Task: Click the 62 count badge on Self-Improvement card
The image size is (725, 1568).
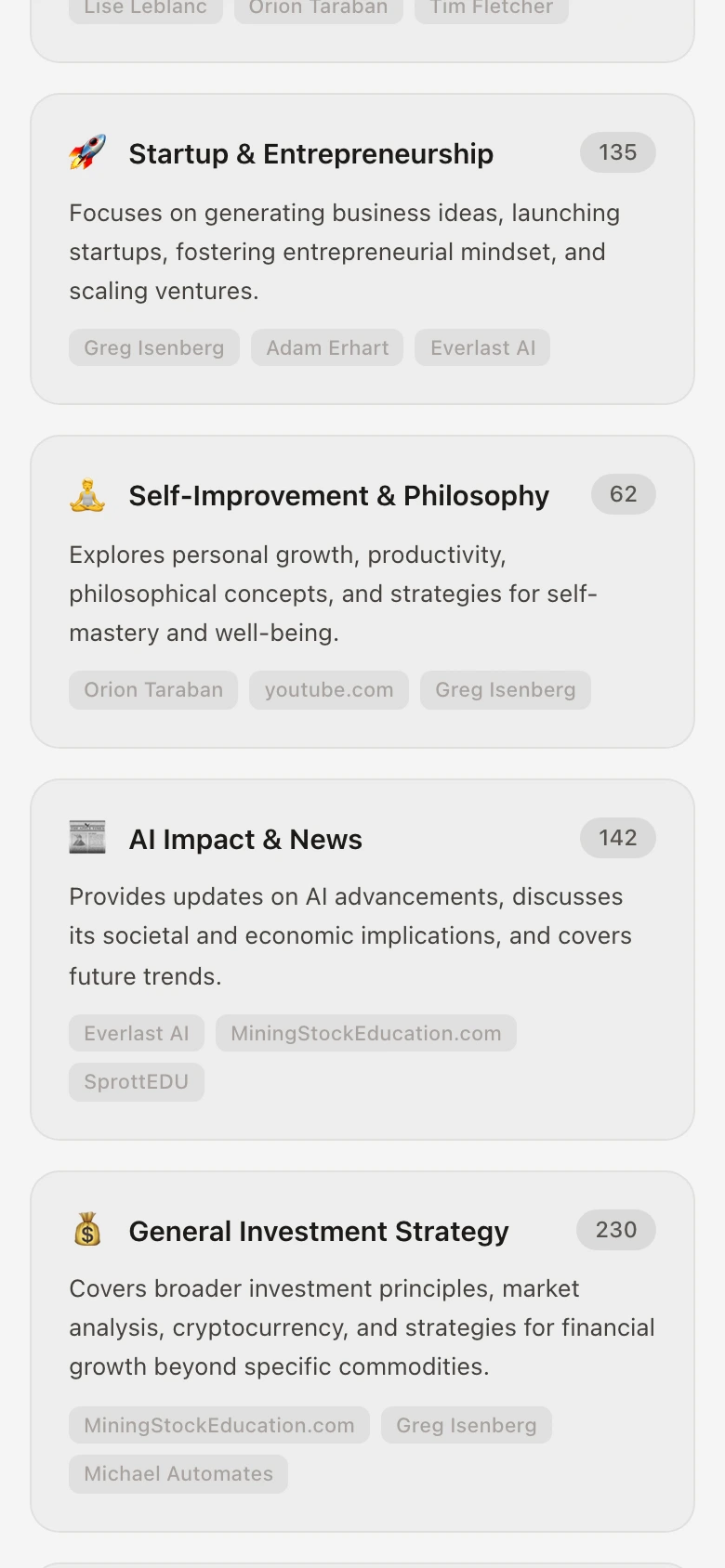Action: (623, 494)
